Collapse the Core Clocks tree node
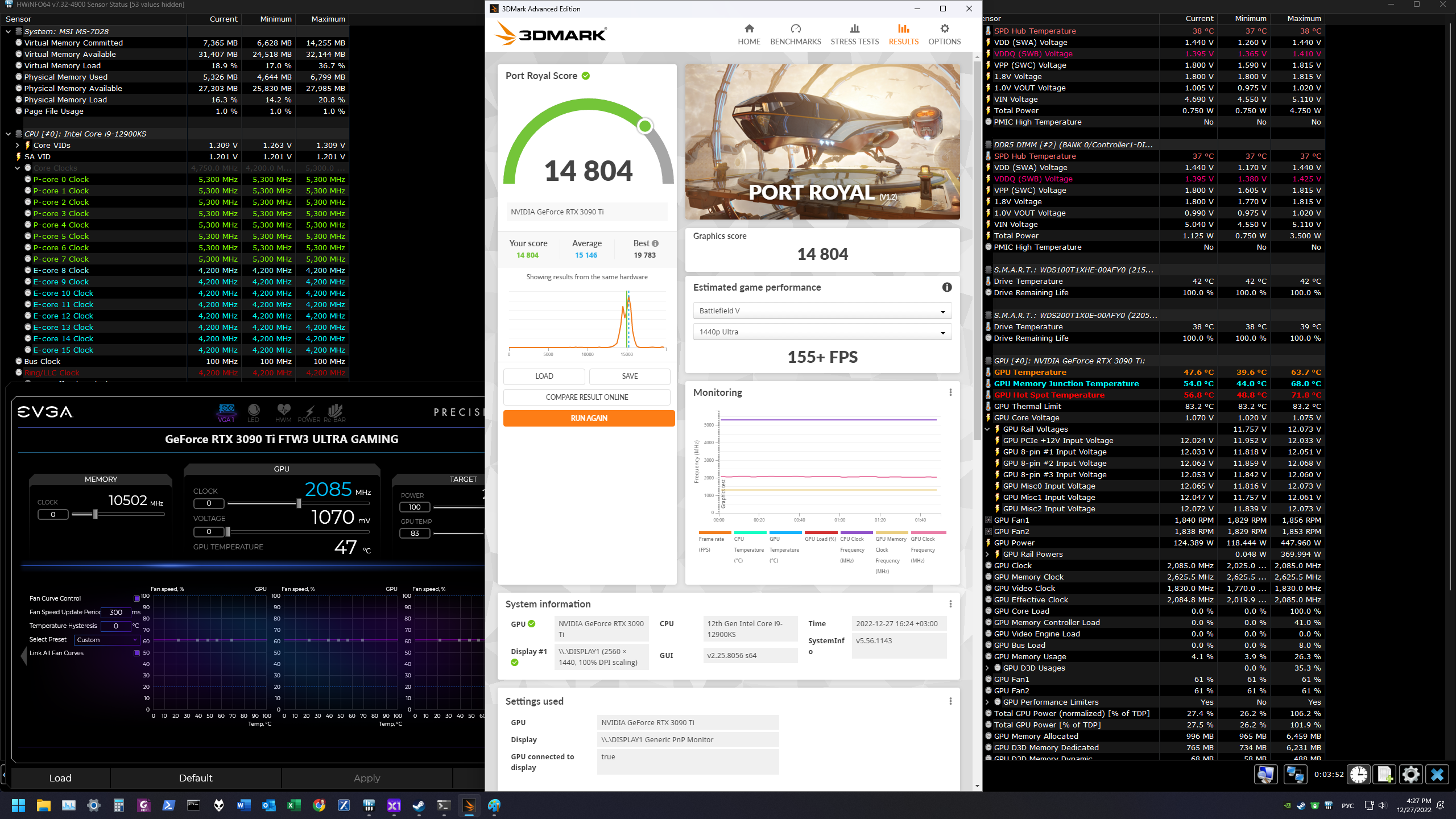 [18, 168]
